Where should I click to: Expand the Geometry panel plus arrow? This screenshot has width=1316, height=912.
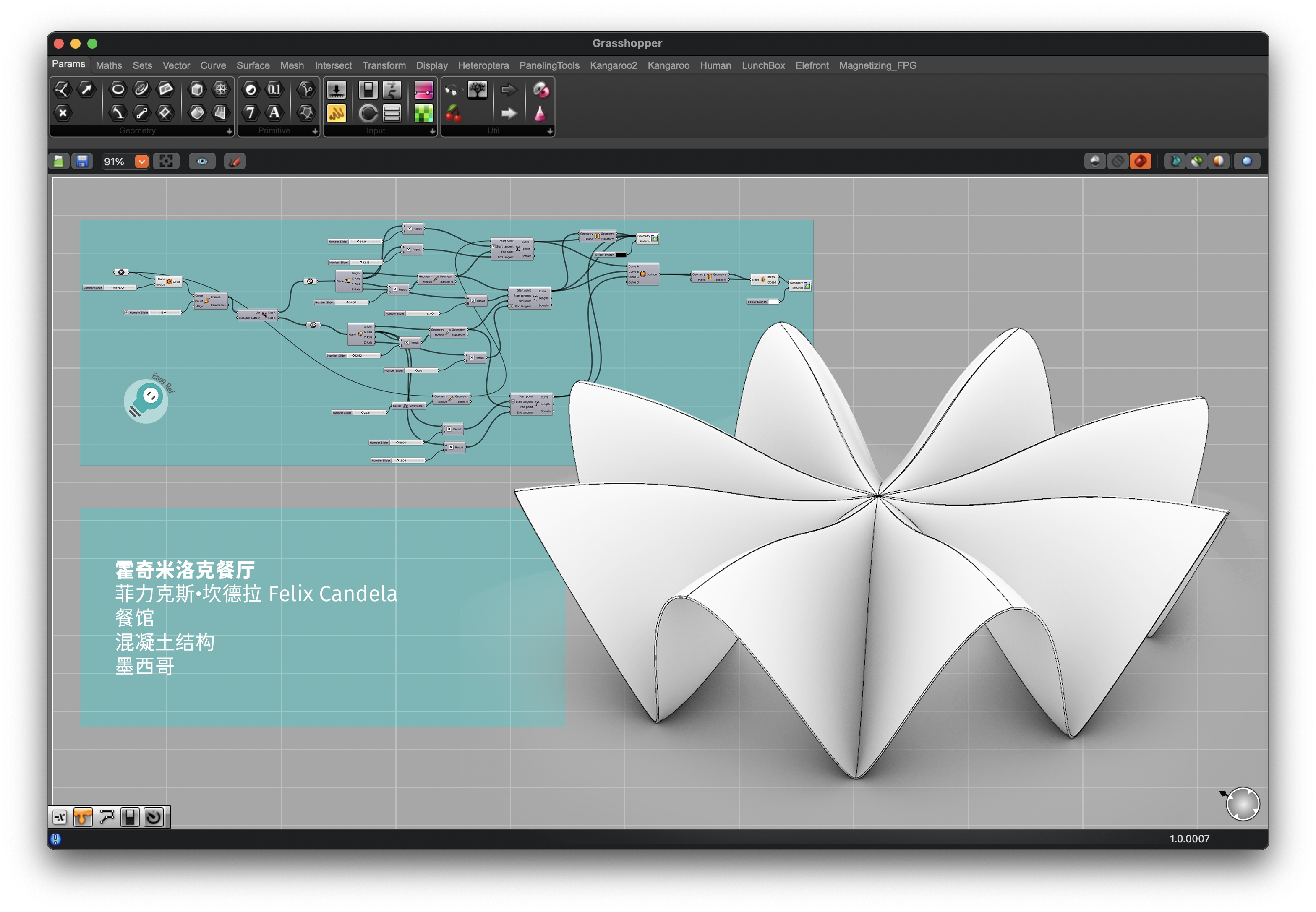tap(229, 131)
